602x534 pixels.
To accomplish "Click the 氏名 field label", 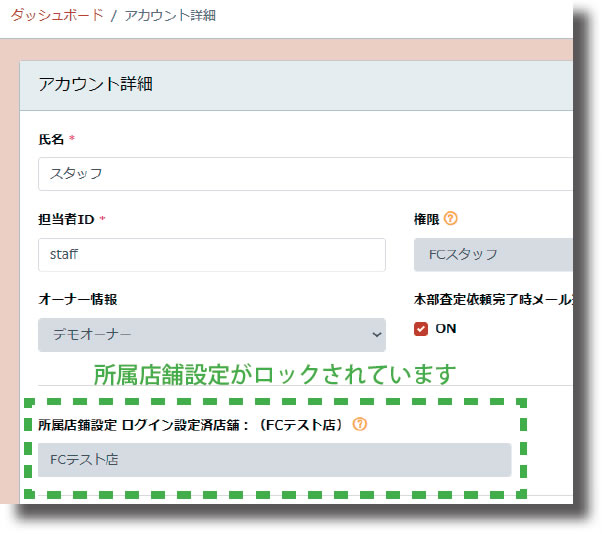I will (50, 138).
